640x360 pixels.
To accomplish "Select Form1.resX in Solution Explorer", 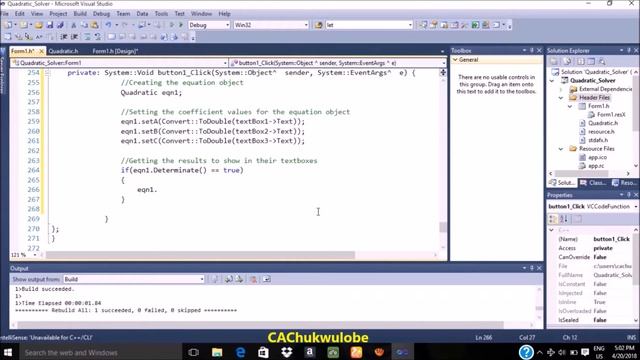I will click(611, 115).
